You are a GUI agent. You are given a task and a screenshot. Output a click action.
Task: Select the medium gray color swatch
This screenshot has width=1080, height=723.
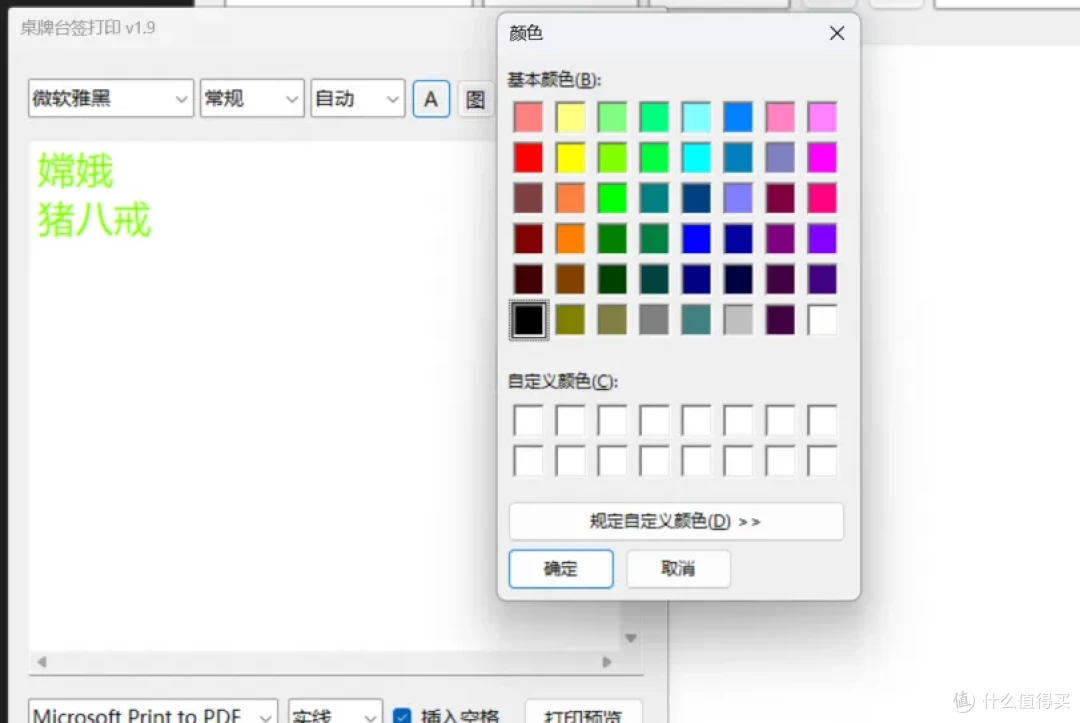(x=654, y=320)
